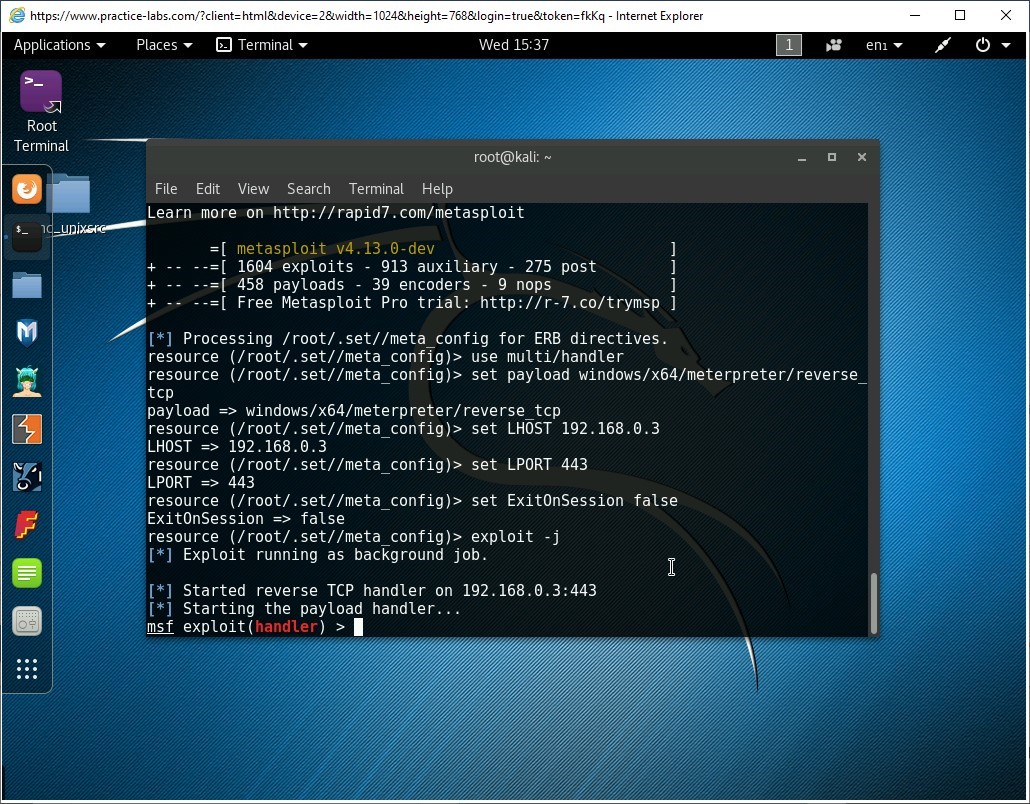Open the Applications menu
This screenshot has height=804, width=1030.
click(x=59, y=45)
